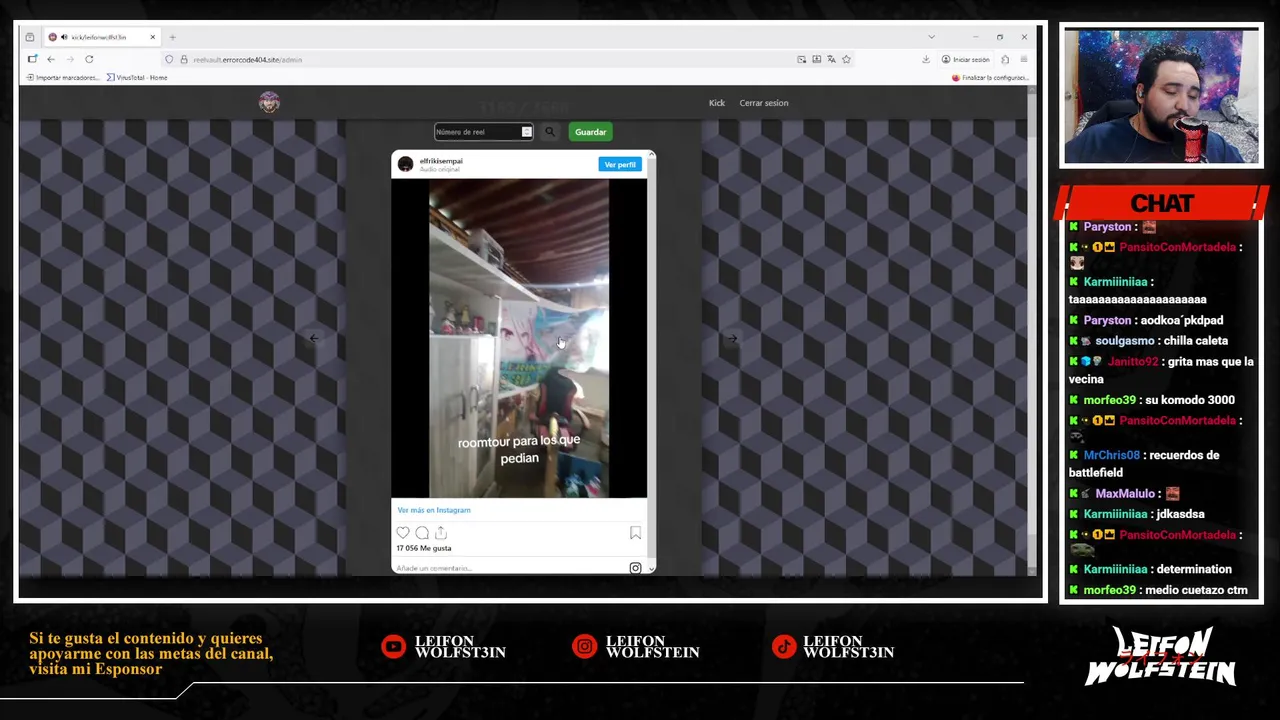Click Cerrar sesion in the header
Image resolution: width=1280 pixels, height=720 pixels.
point(764,103)
